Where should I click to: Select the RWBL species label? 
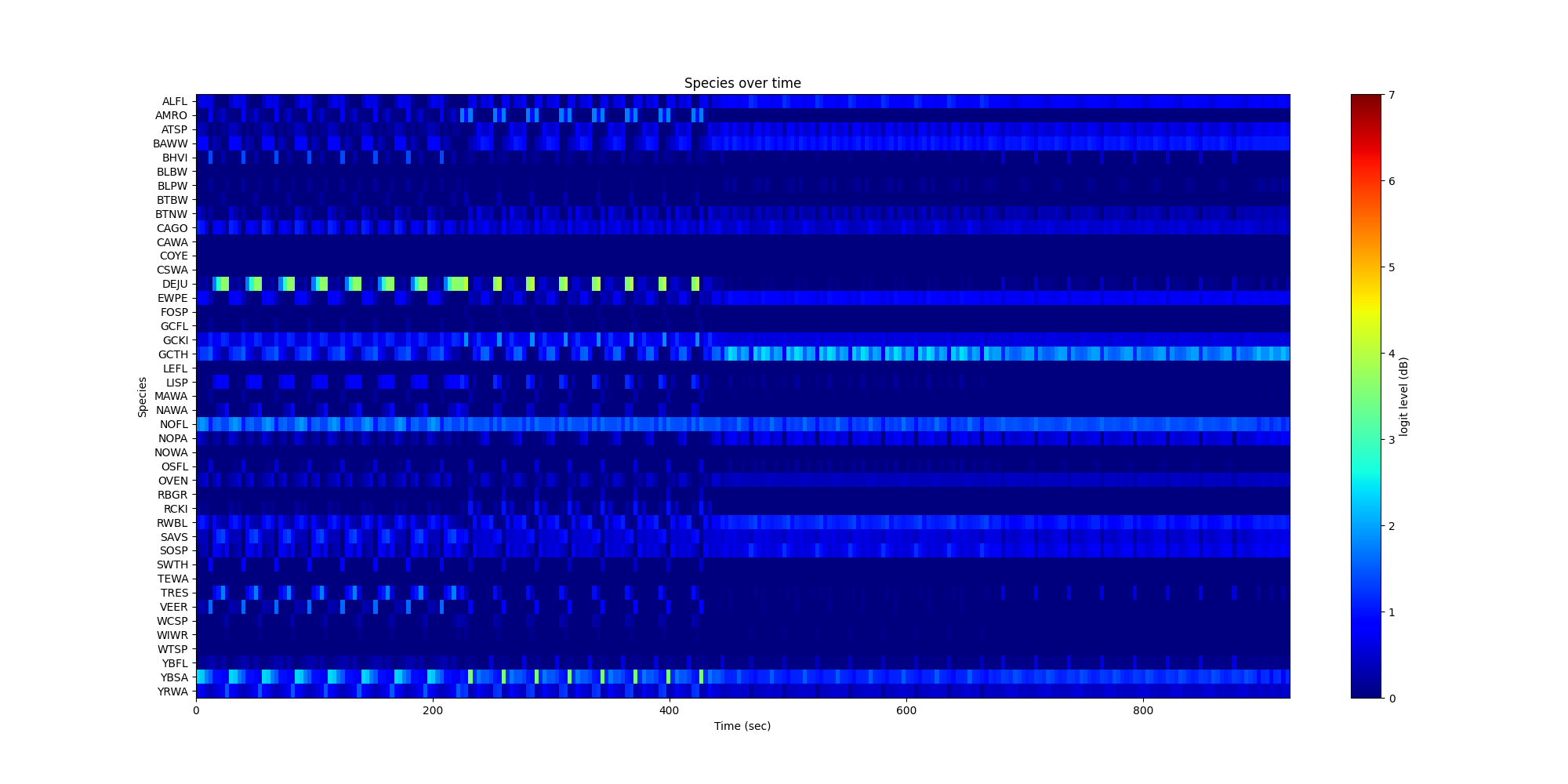point(172,523)
